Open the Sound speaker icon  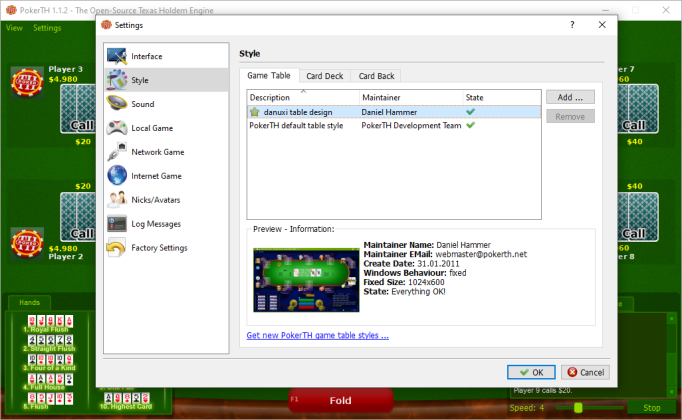click(117, 104)
